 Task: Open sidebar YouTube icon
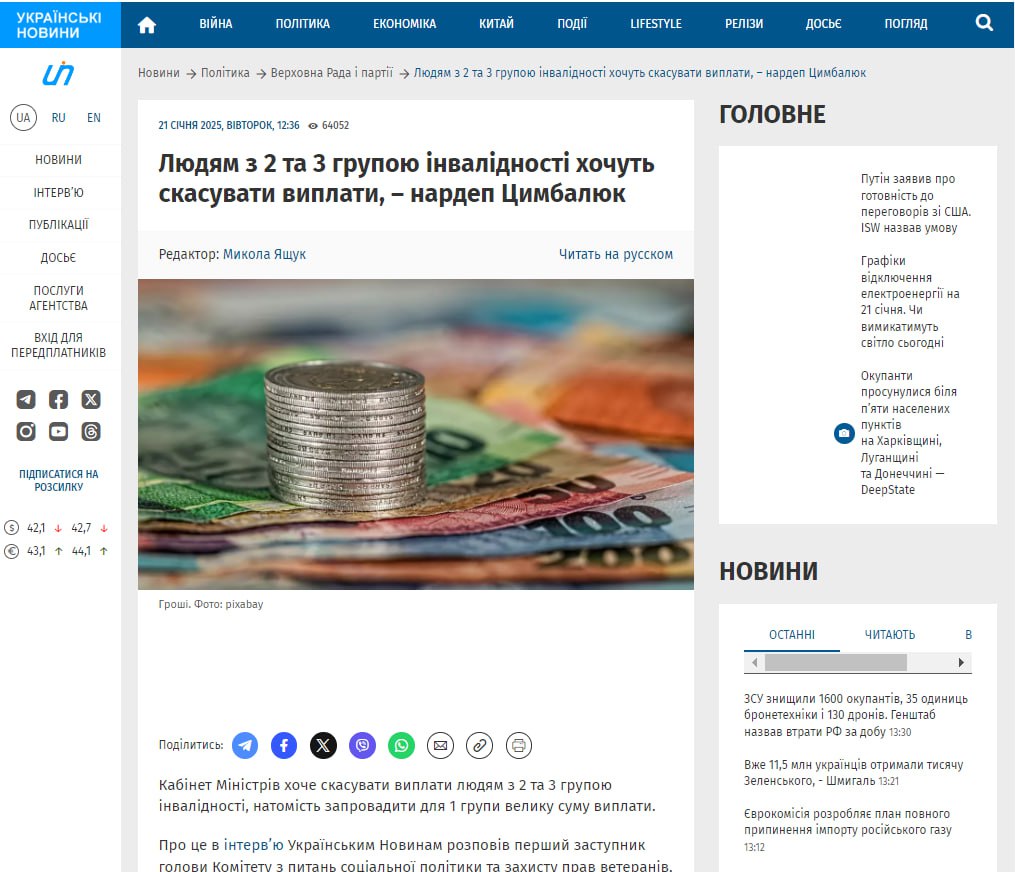[58, 432]
